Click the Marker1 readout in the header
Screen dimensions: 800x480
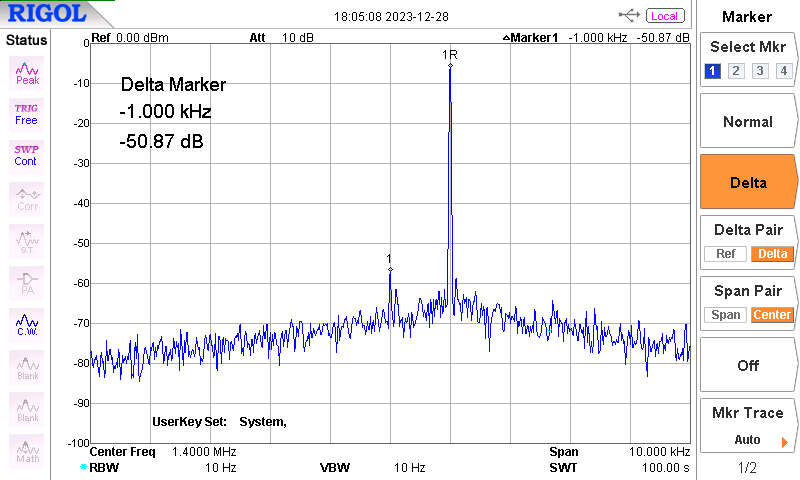tap(595, 38)
